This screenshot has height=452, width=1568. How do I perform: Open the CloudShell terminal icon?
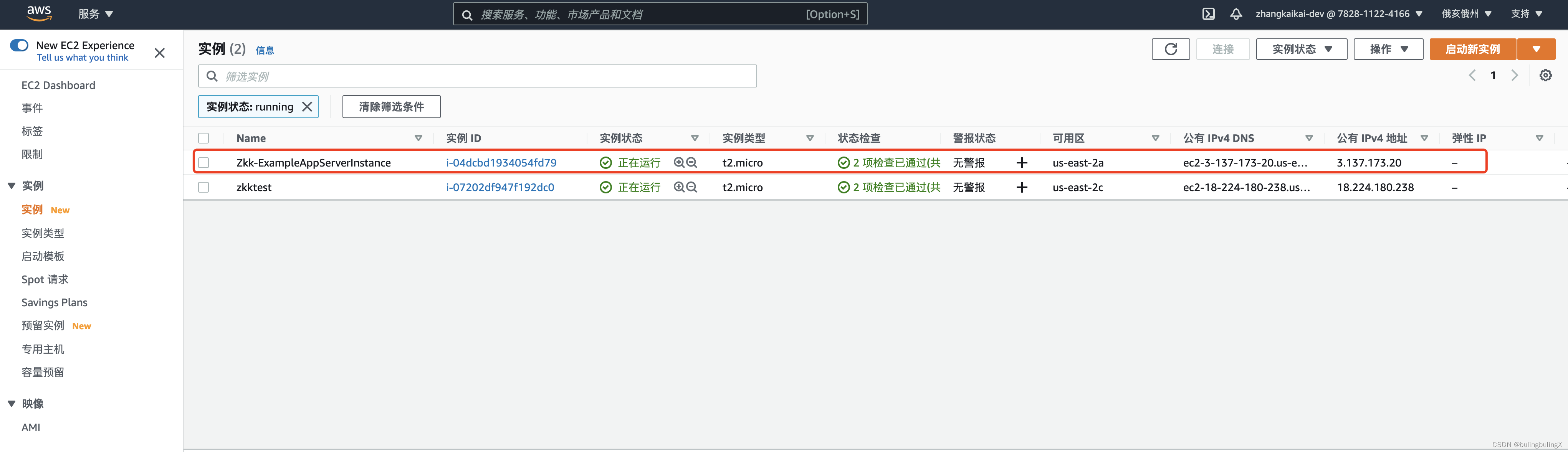point(1208,14)
